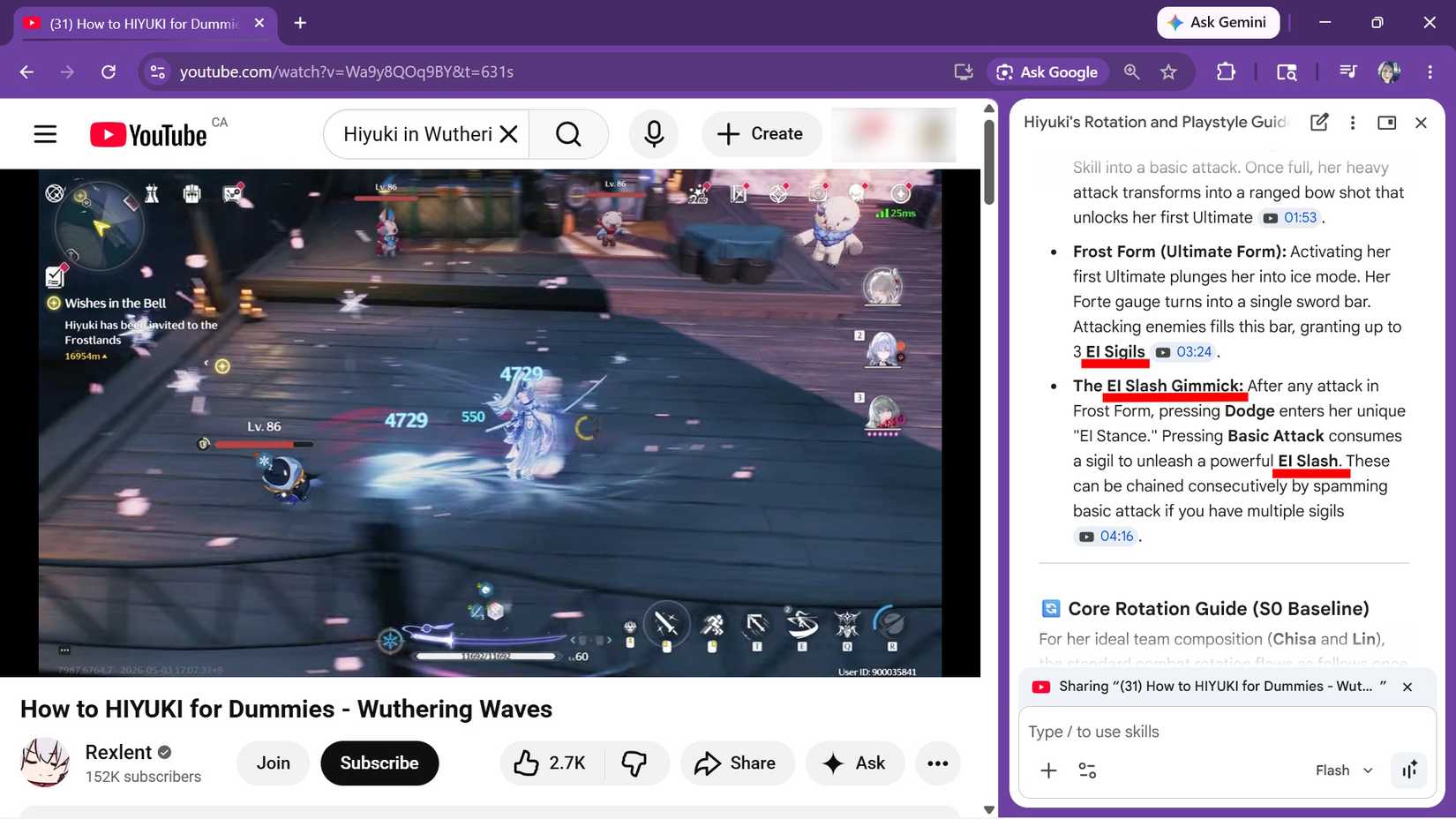Start voice search with microphone
This screenshot has height=819, width=1456.
point(654,134)
